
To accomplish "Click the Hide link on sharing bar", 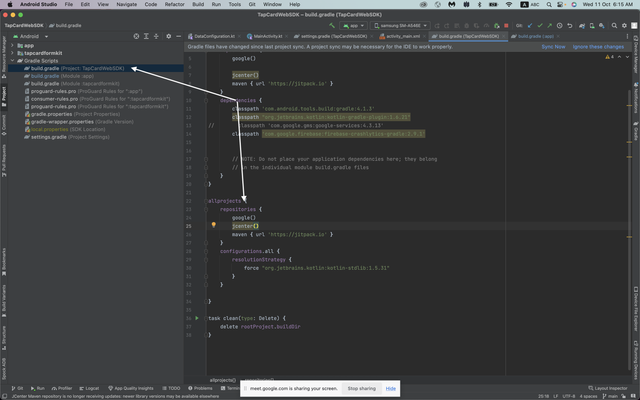I will [391, 388].
